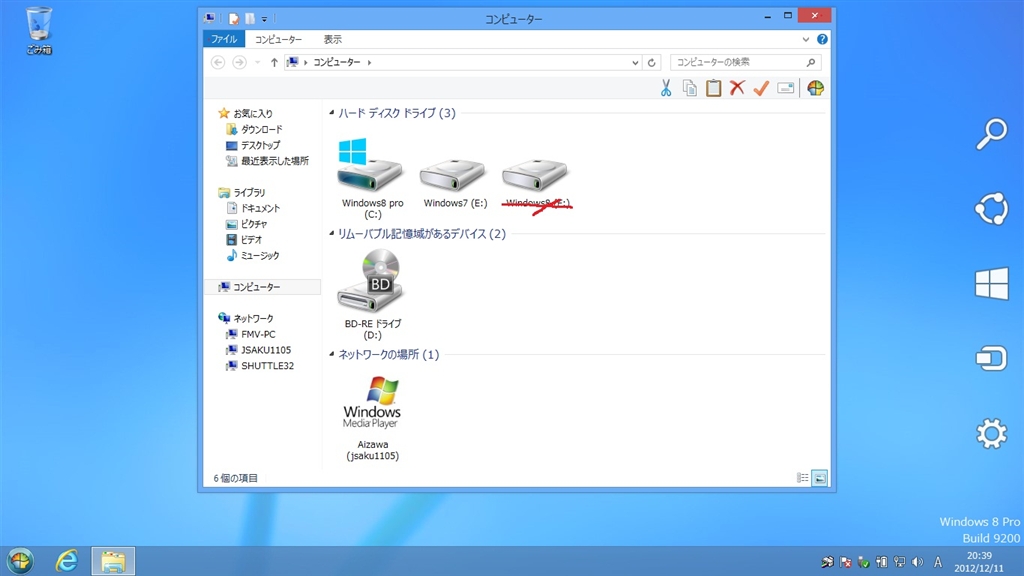Viewport: 1024px width, 576px height.
Task: Open the Devices charm
Action: pyautogui.click(x=991, y=359)
